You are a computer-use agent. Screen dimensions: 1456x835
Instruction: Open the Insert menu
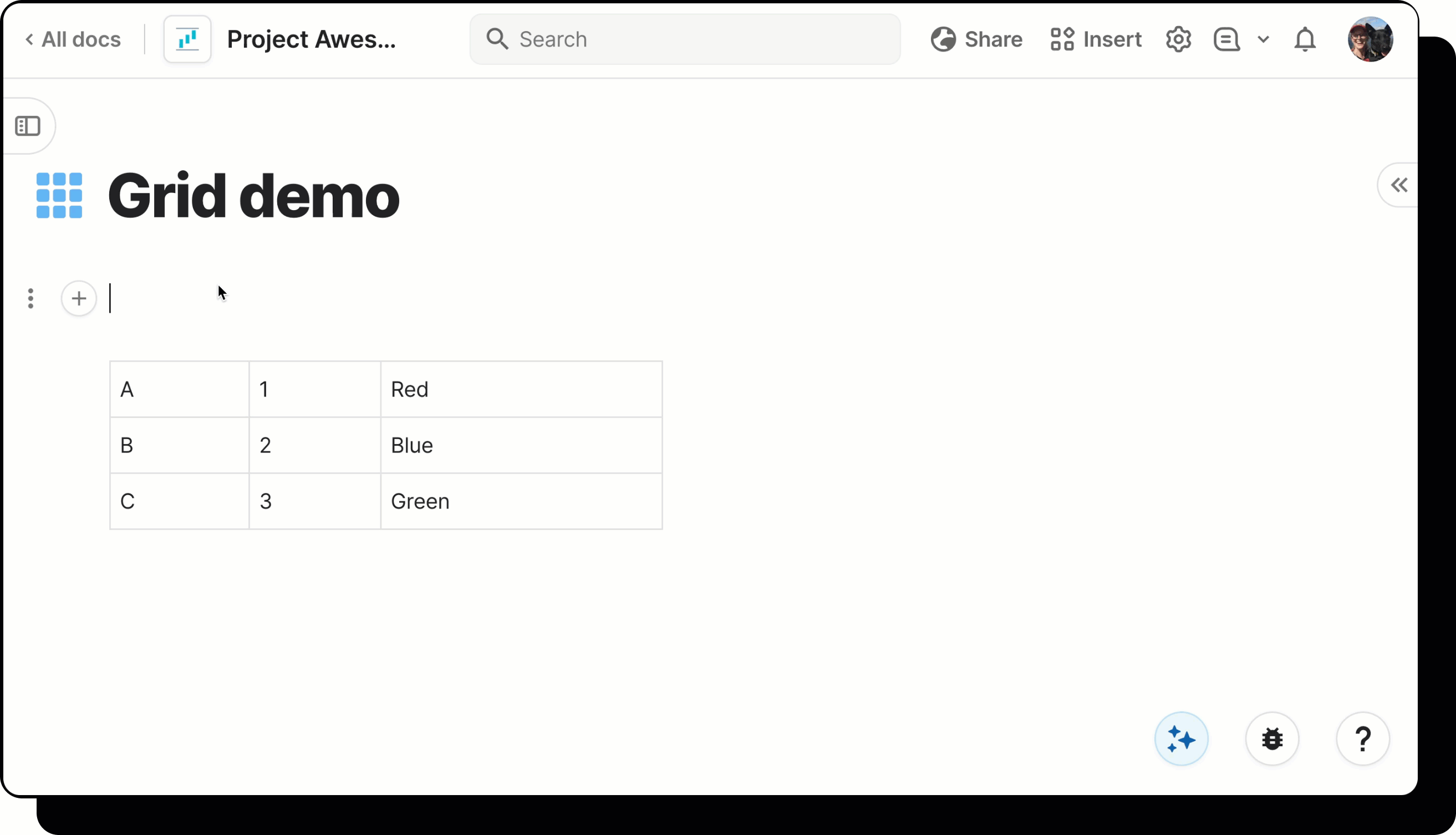click(x=1096, y=39)
